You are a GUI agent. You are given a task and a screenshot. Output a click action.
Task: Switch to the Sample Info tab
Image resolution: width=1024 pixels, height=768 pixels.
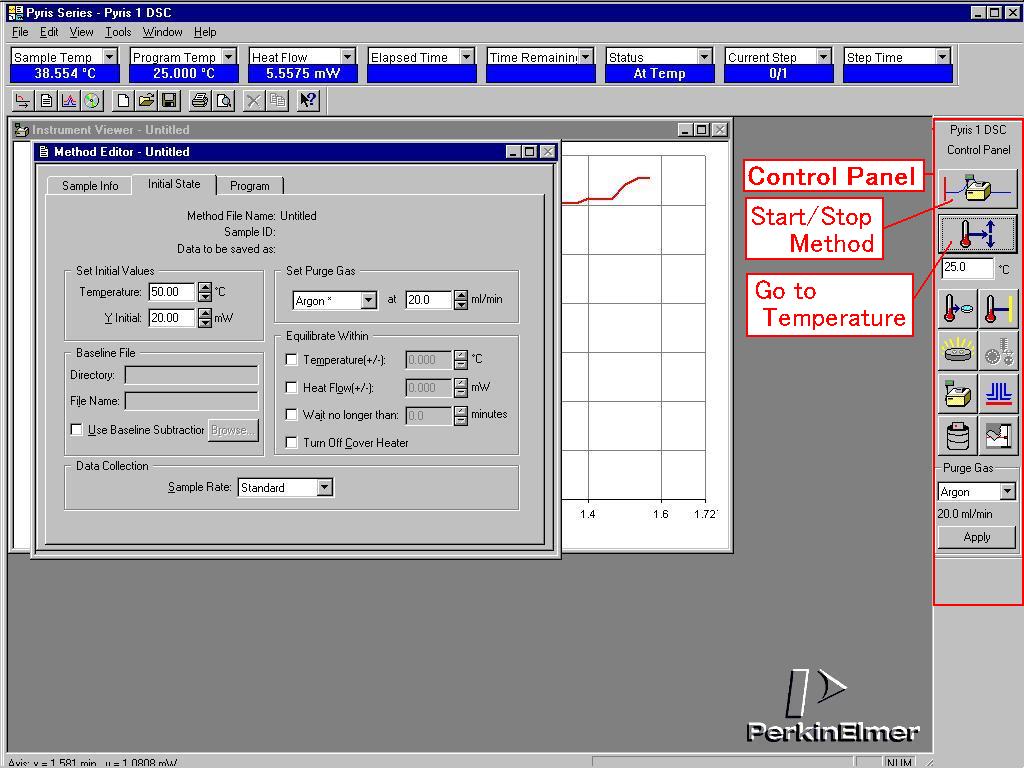[90, 185]
